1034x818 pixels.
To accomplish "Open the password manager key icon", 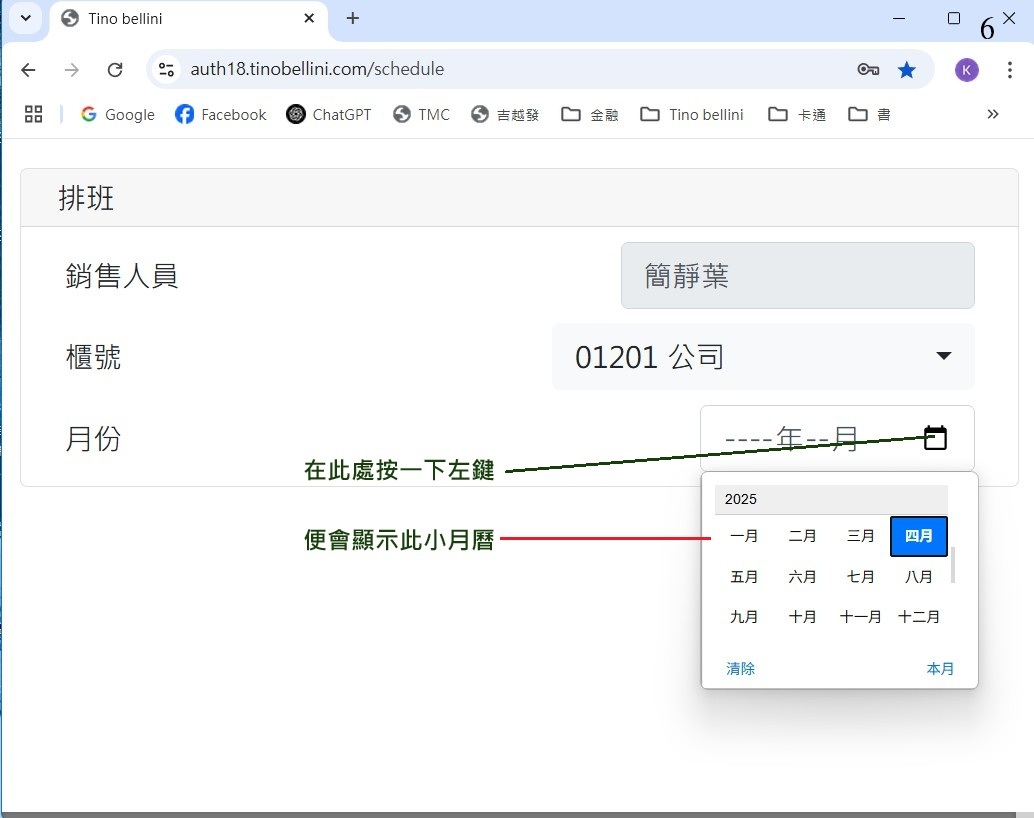I will pyautogui.click(x=868, y=69).
